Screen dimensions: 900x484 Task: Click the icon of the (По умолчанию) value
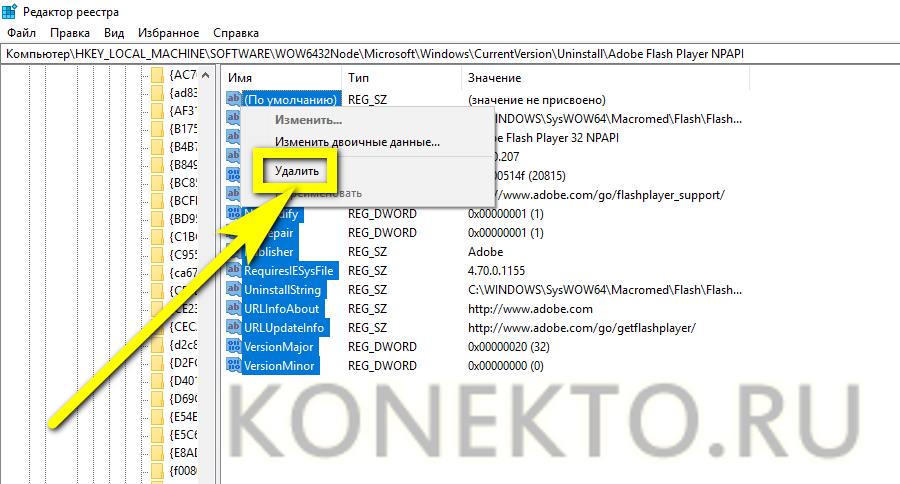pos(235,100)
